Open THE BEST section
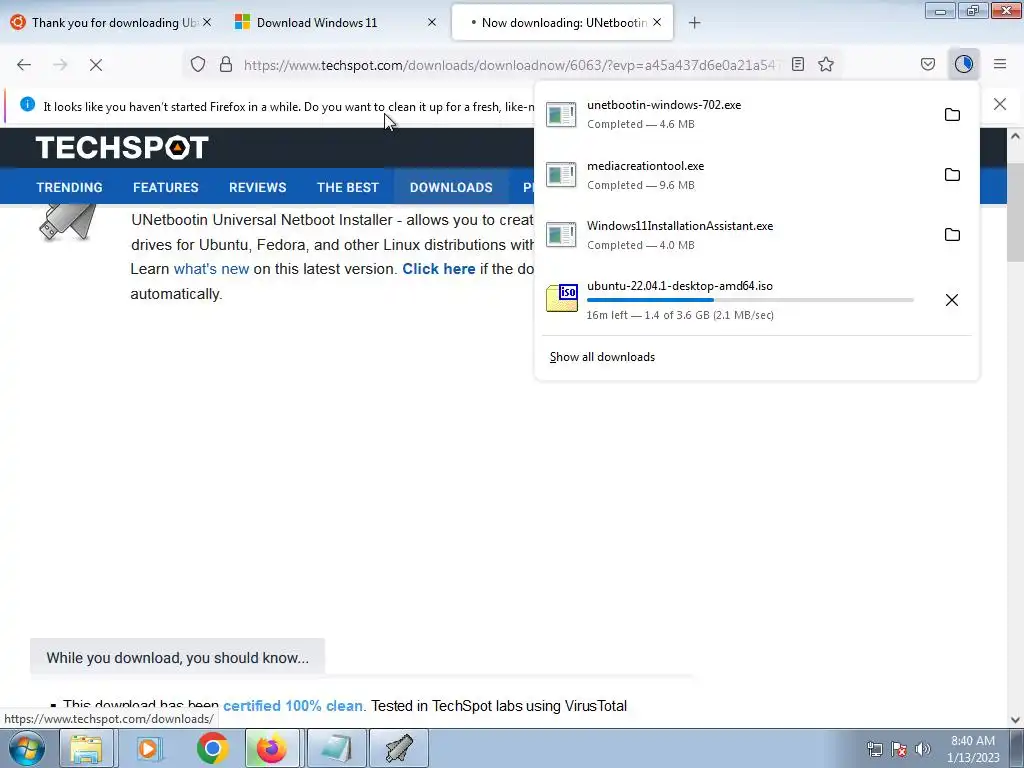 (347, 187)
